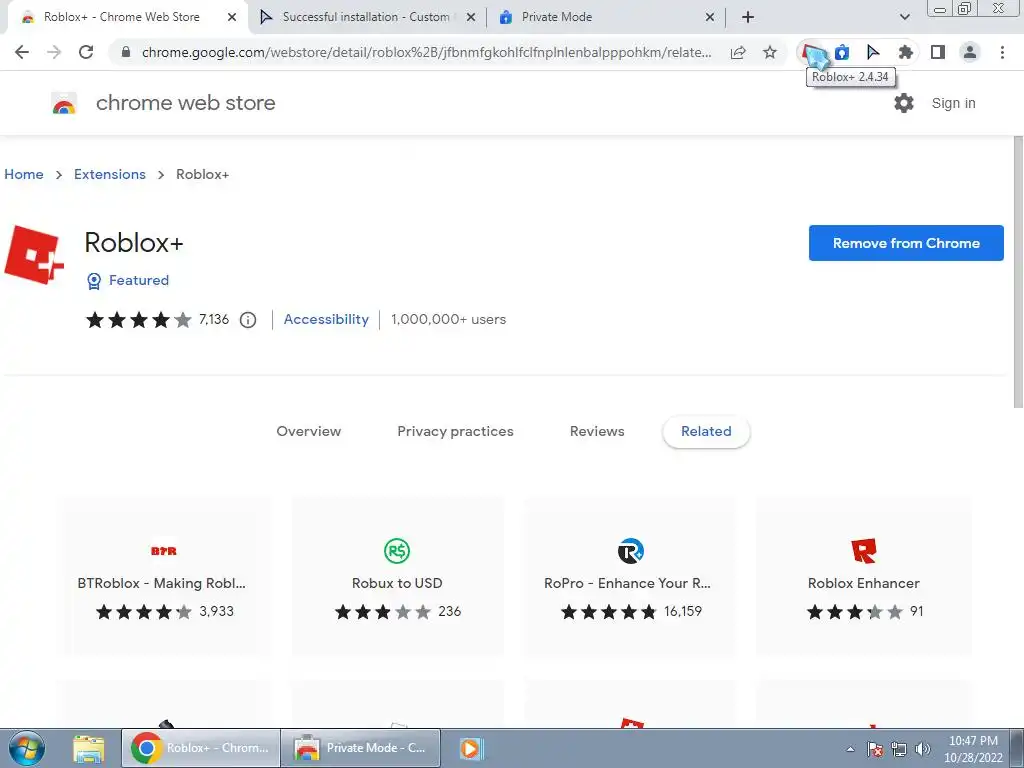Share this page icon in address bar

click(x=738, y=52)
